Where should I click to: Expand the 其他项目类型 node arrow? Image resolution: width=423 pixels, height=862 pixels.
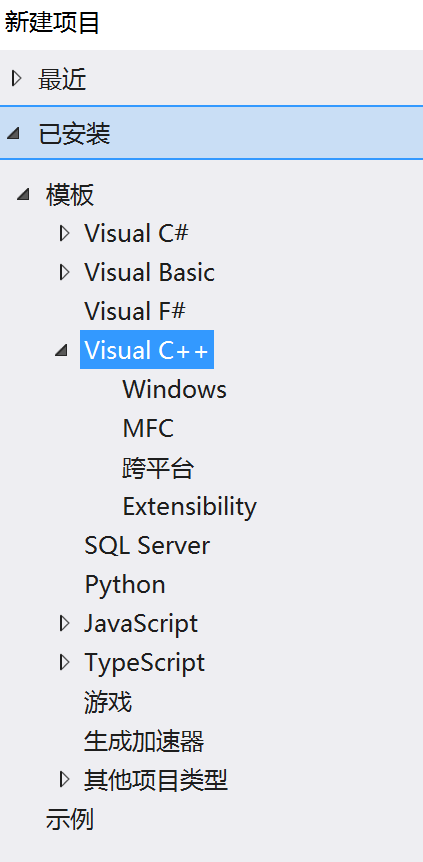(x=65, y=779)
